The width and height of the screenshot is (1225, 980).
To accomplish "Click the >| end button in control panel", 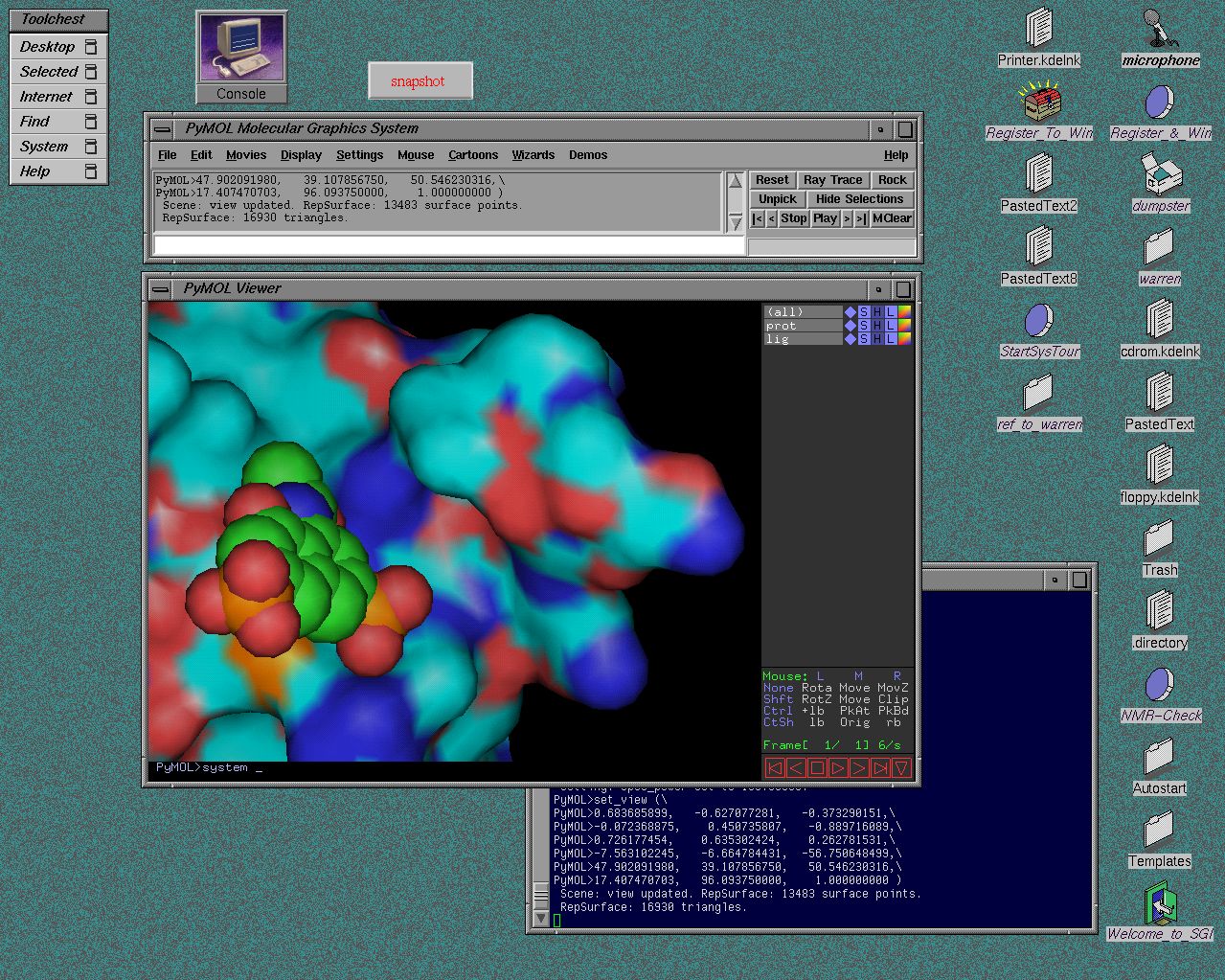I will 861,218.
